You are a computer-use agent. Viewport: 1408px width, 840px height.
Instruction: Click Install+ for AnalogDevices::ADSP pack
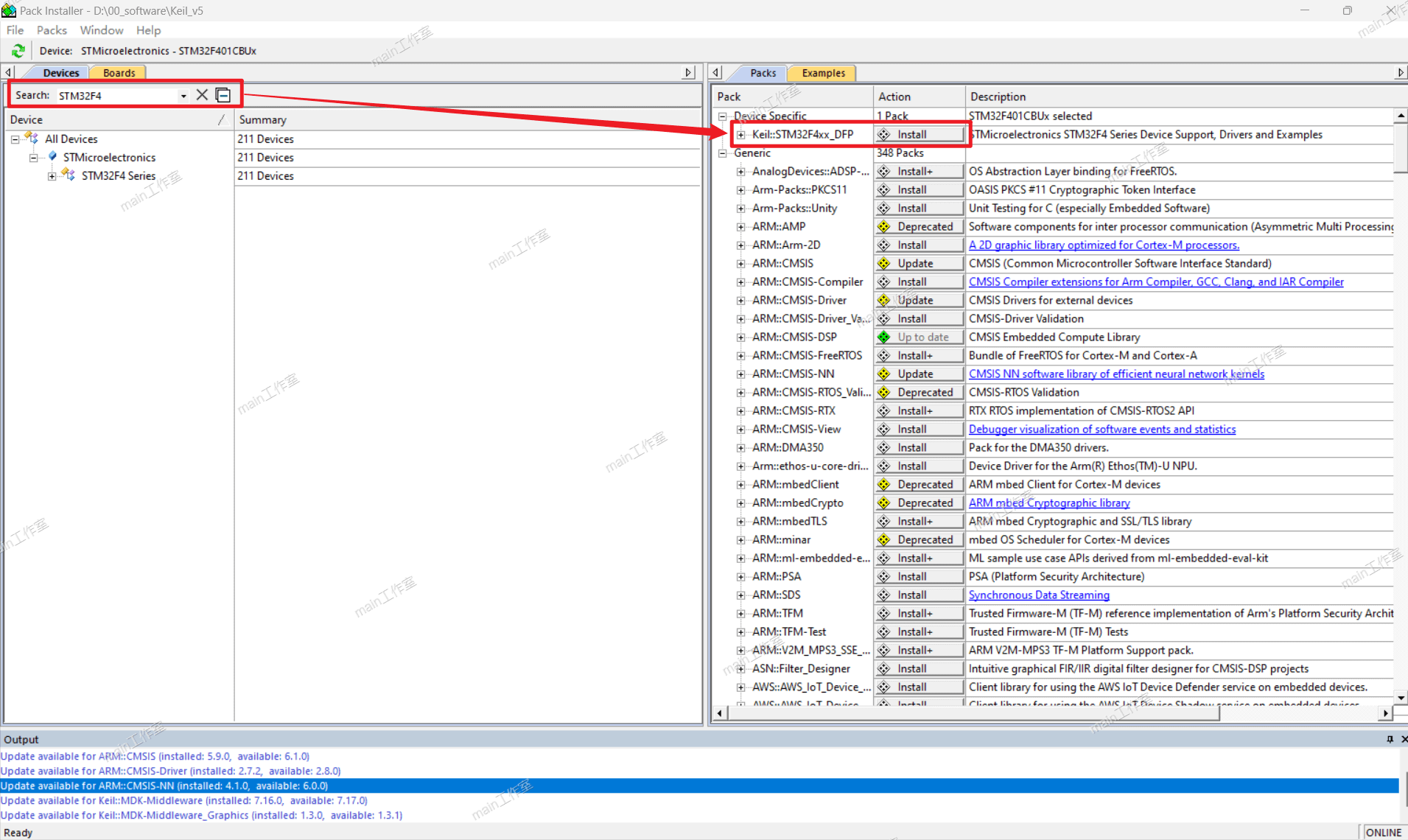click(x=920, y=172)
